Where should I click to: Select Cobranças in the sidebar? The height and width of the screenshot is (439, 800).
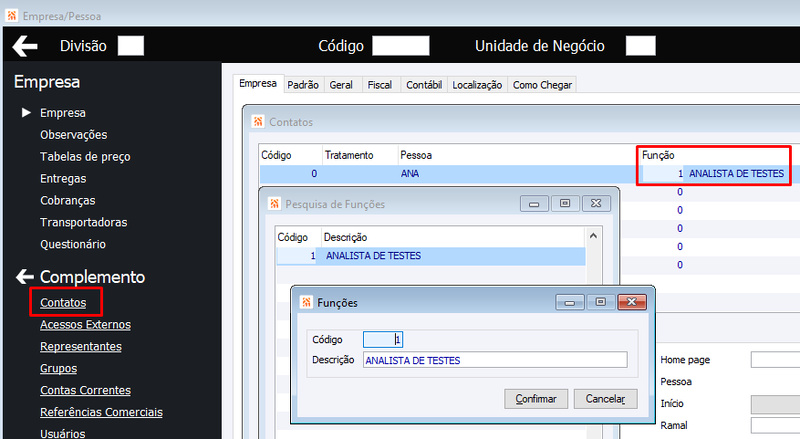pyautogui.click(x=67, y=201)
